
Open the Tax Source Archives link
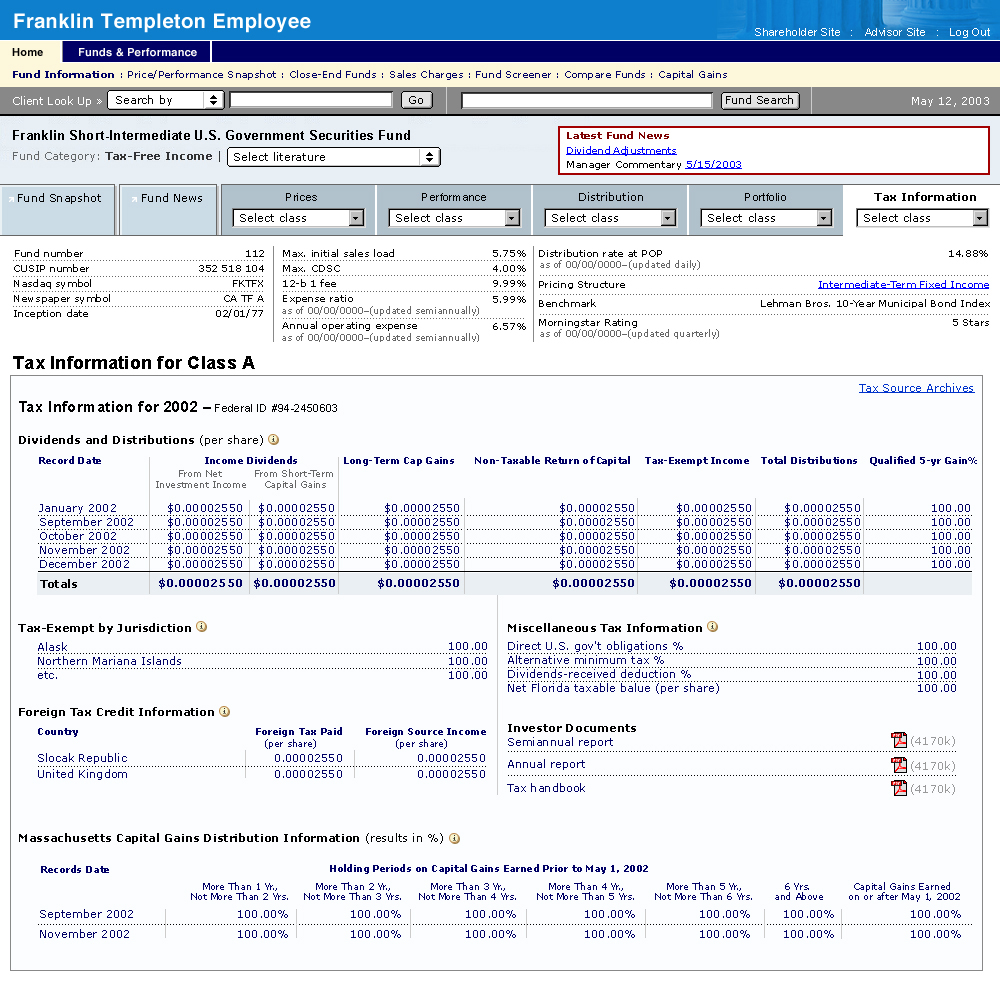[916, 388]
